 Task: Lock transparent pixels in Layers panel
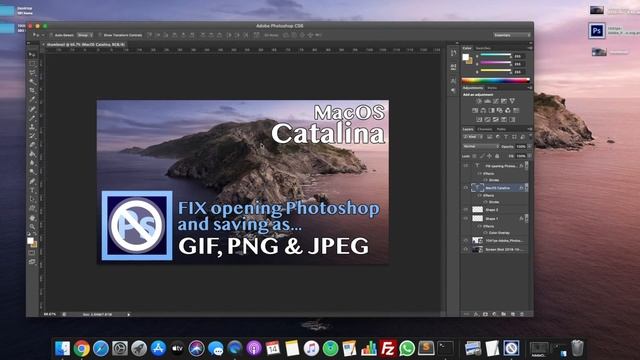point(474,156)
